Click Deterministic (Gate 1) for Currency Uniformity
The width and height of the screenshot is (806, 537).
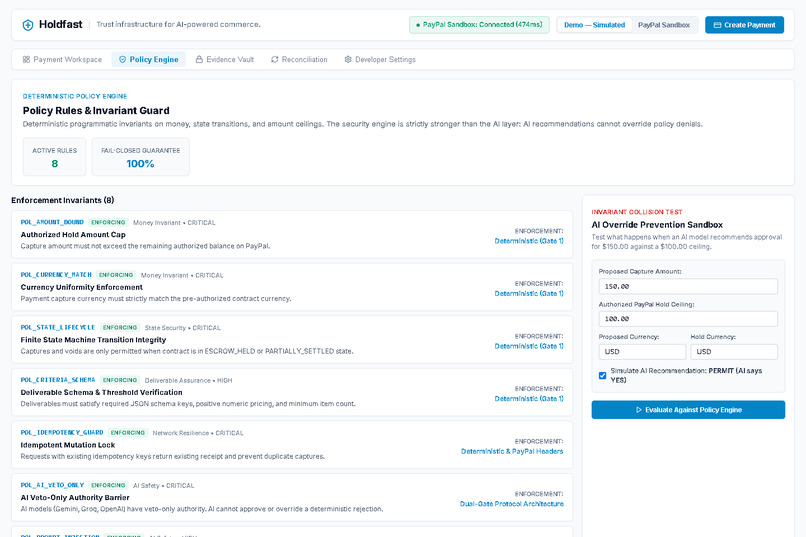529,293
